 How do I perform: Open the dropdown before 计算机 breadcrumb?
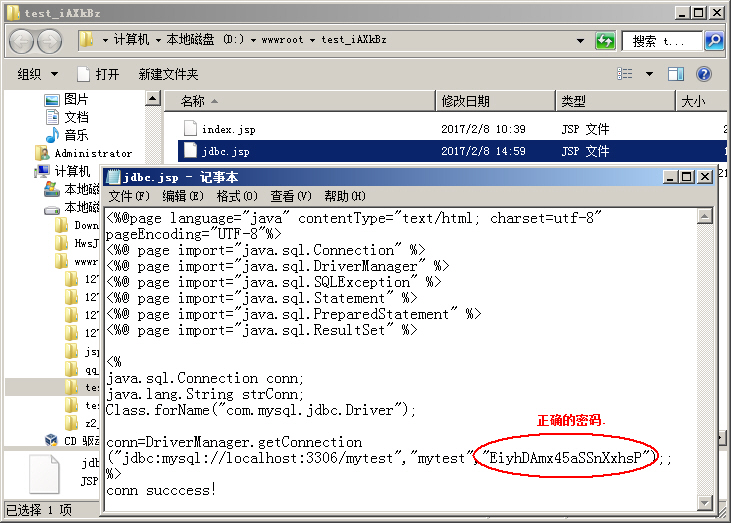tap(105, 40)
